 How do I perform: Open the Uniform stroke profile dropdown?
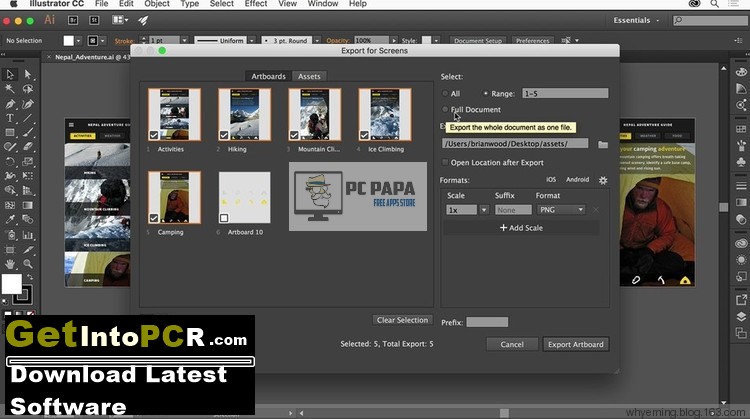tap(252, 41)
